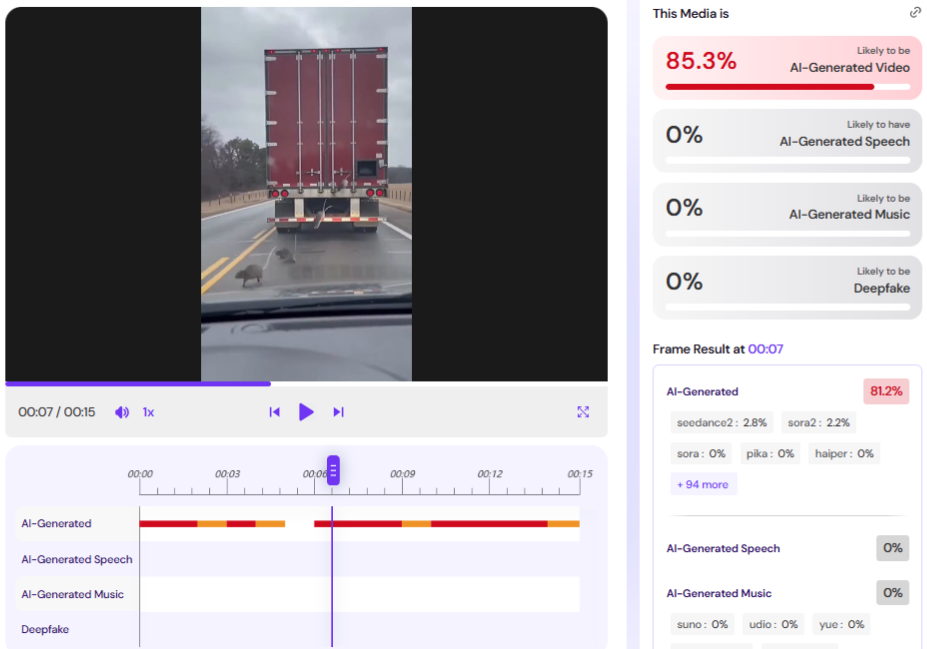Expand the '+ 94 more' models list
The width and height of the screenshot is (927, 649).
pyautogui.click(x=703, y=484)
